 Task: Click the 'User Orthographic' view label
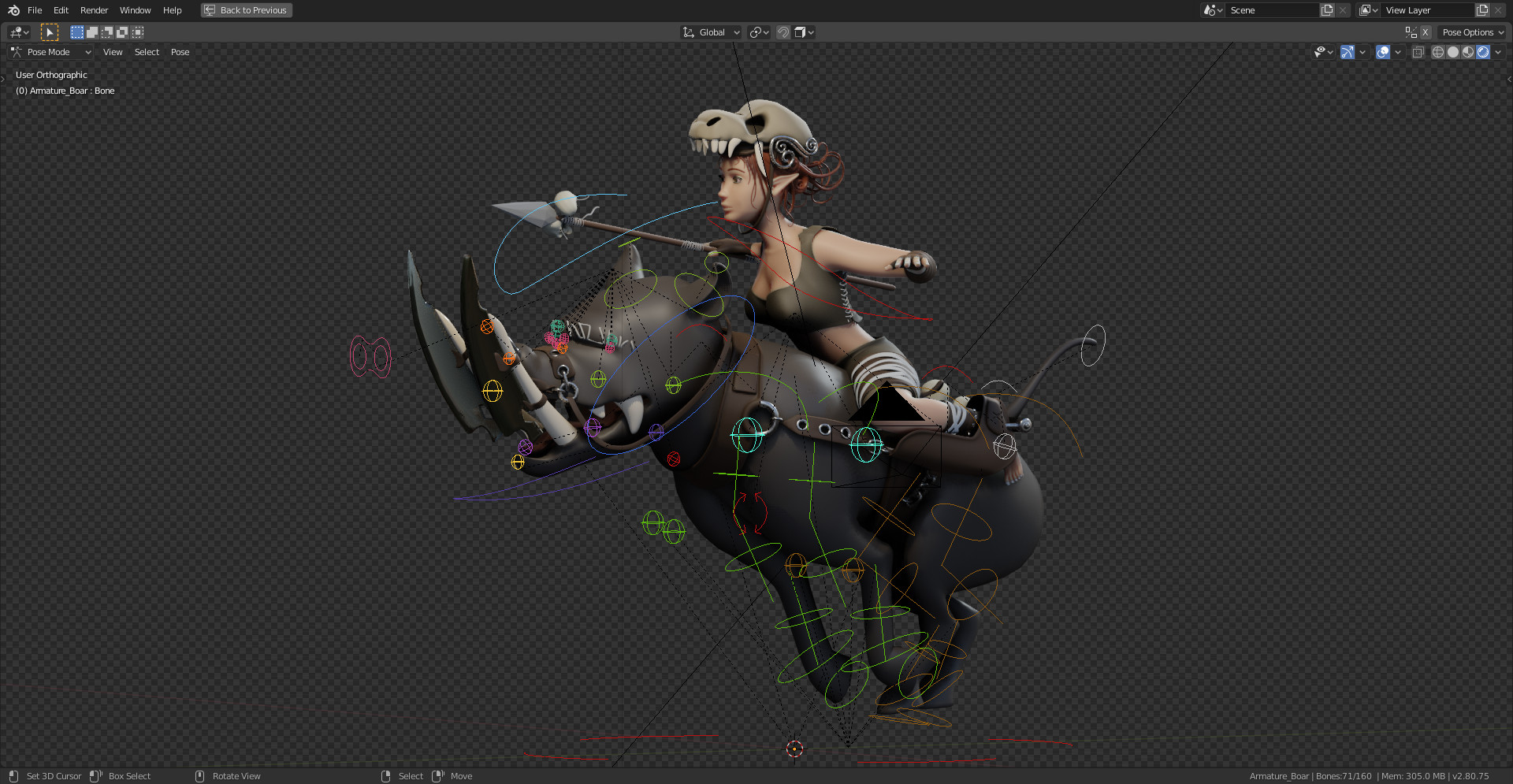click(x=51, y=75)
